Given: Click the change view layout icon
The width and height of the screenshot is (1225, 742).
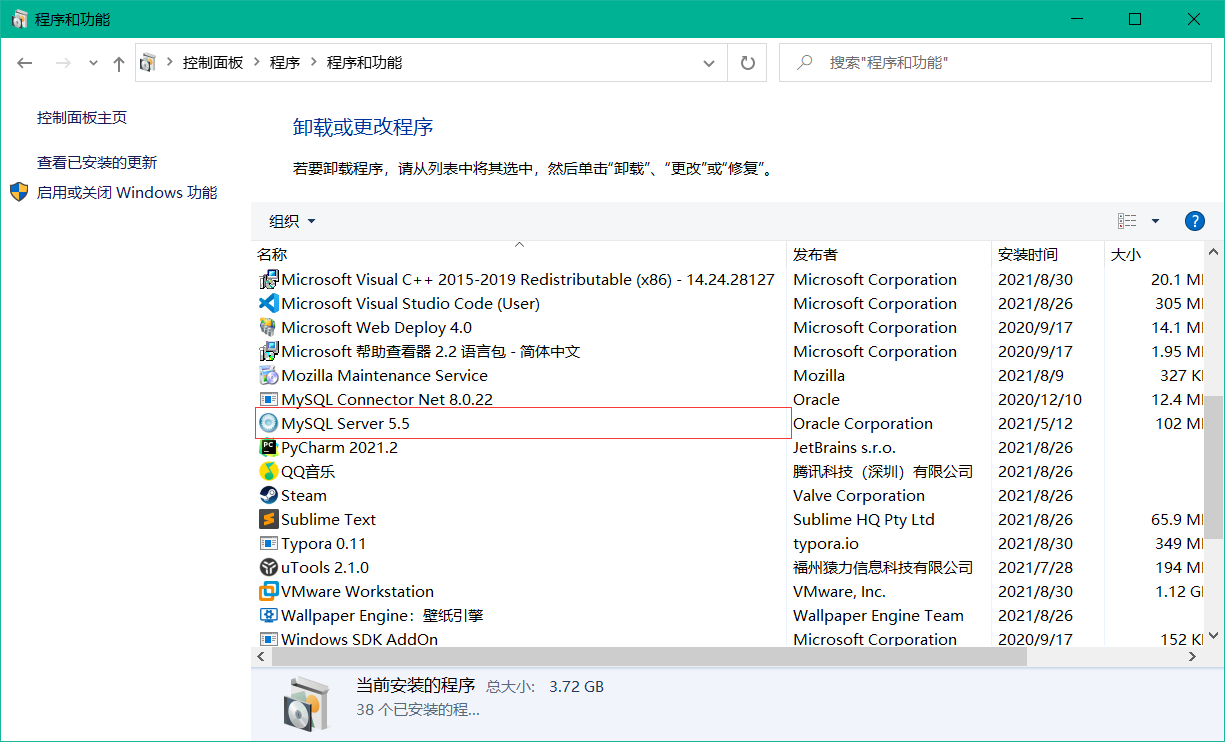Looking at the screenshot, I should tap(1127, 221).
